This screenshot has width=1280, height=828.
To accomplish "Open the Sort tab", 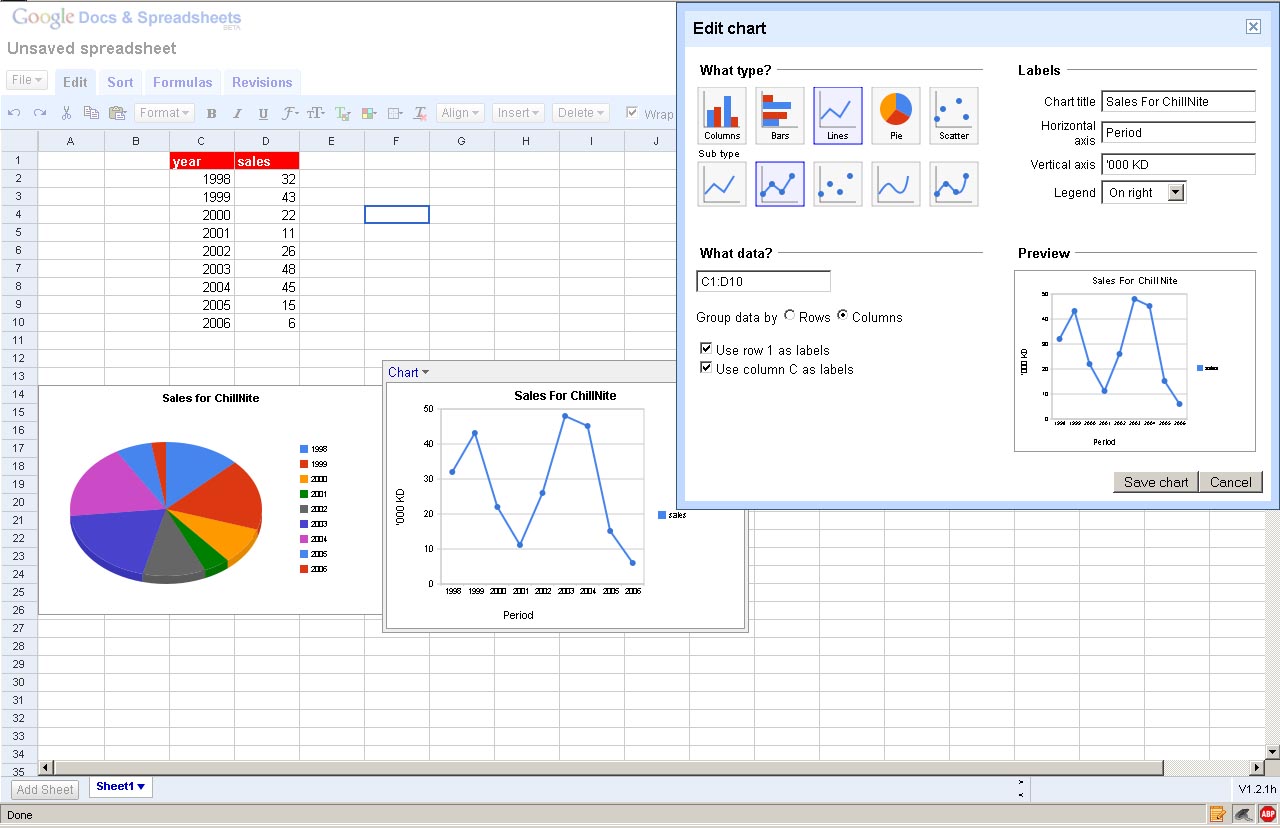I will [119, 82].
